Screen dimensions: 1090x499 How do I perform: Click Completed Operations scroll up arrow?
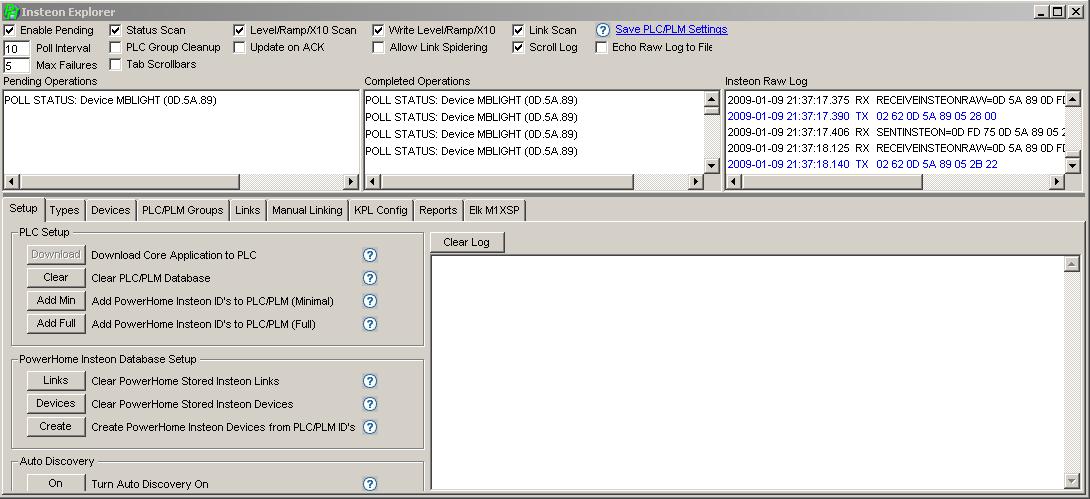(711, 99)
